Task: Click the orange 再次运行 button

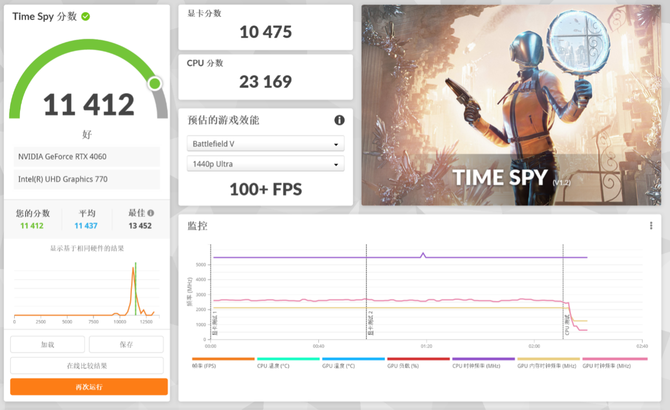Action: pyautogui.click(x=89, y=387)
